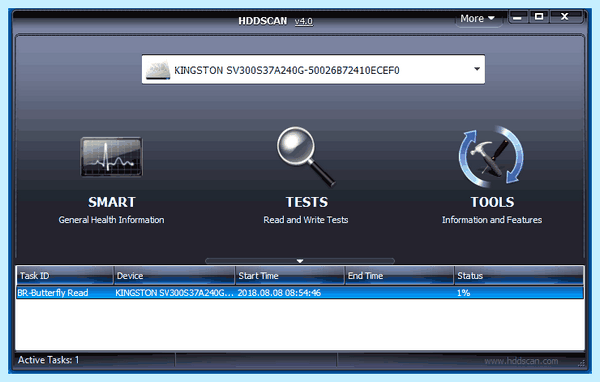The height and width of the screenshot is (382, 600).
Task: Click the drive icon in the device selector
Action: 158,70
